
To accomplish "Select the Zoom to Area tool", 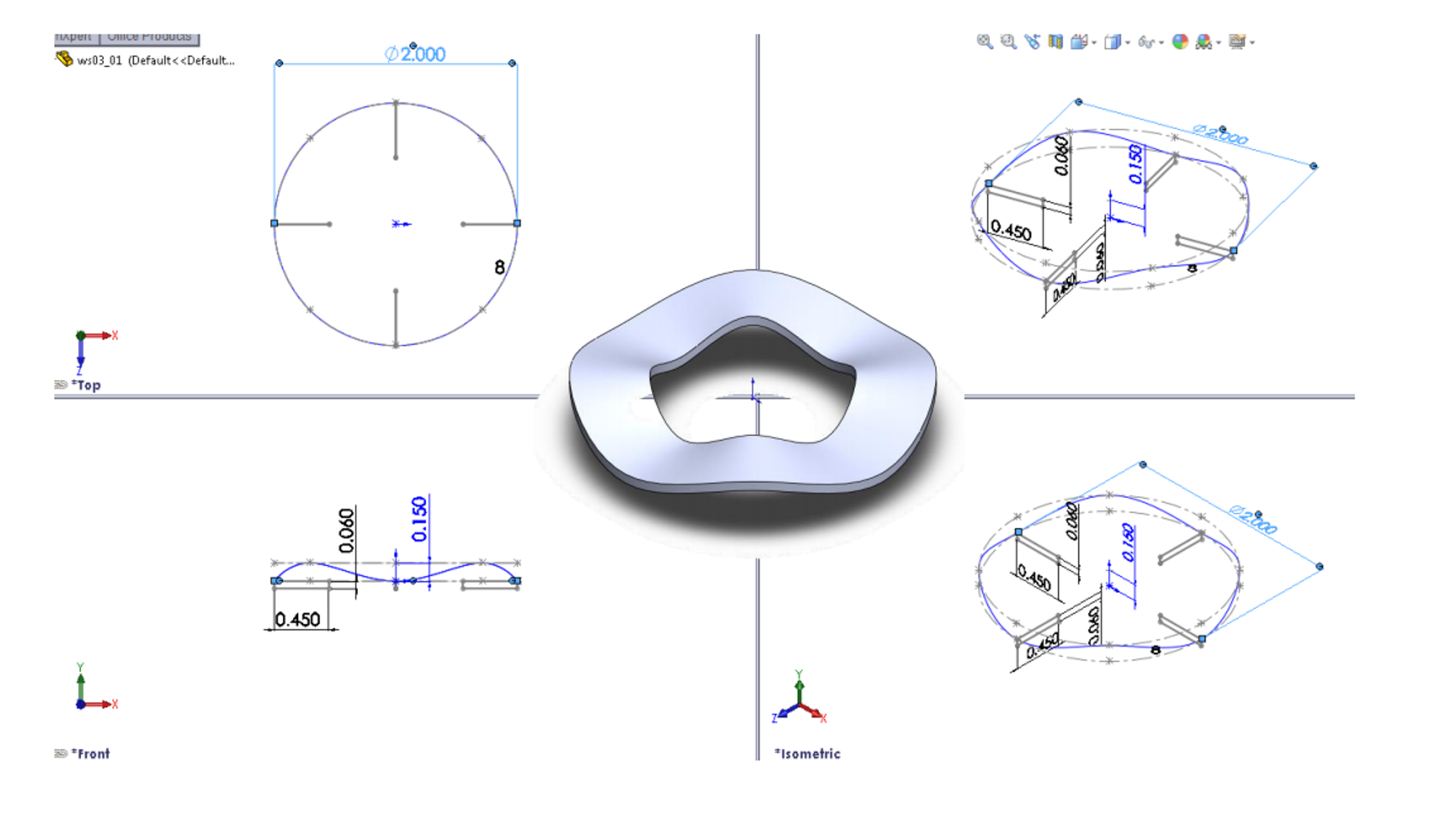I will pos(1008,43).
